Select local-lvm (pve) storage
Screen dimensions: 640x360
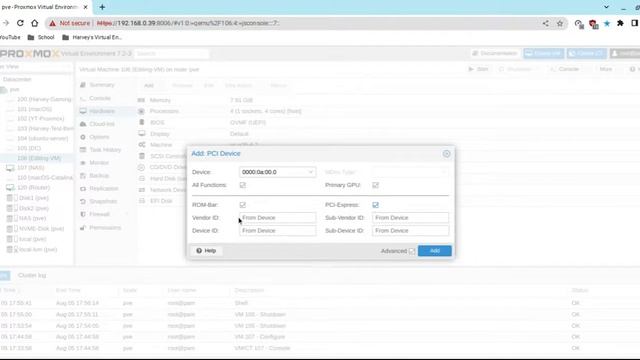click(38, 249)
